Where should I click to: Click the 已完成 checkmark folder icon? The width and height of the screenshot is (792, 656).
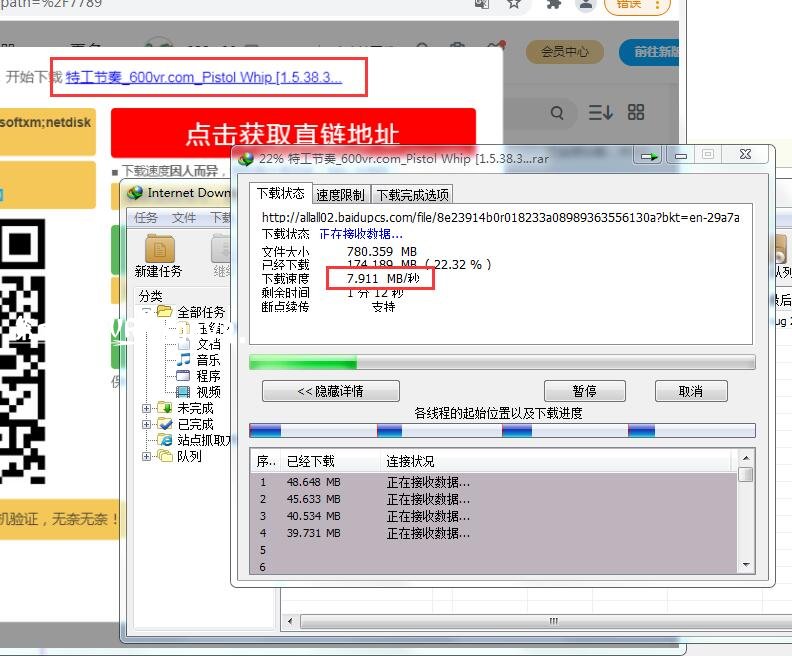point(165,424)
